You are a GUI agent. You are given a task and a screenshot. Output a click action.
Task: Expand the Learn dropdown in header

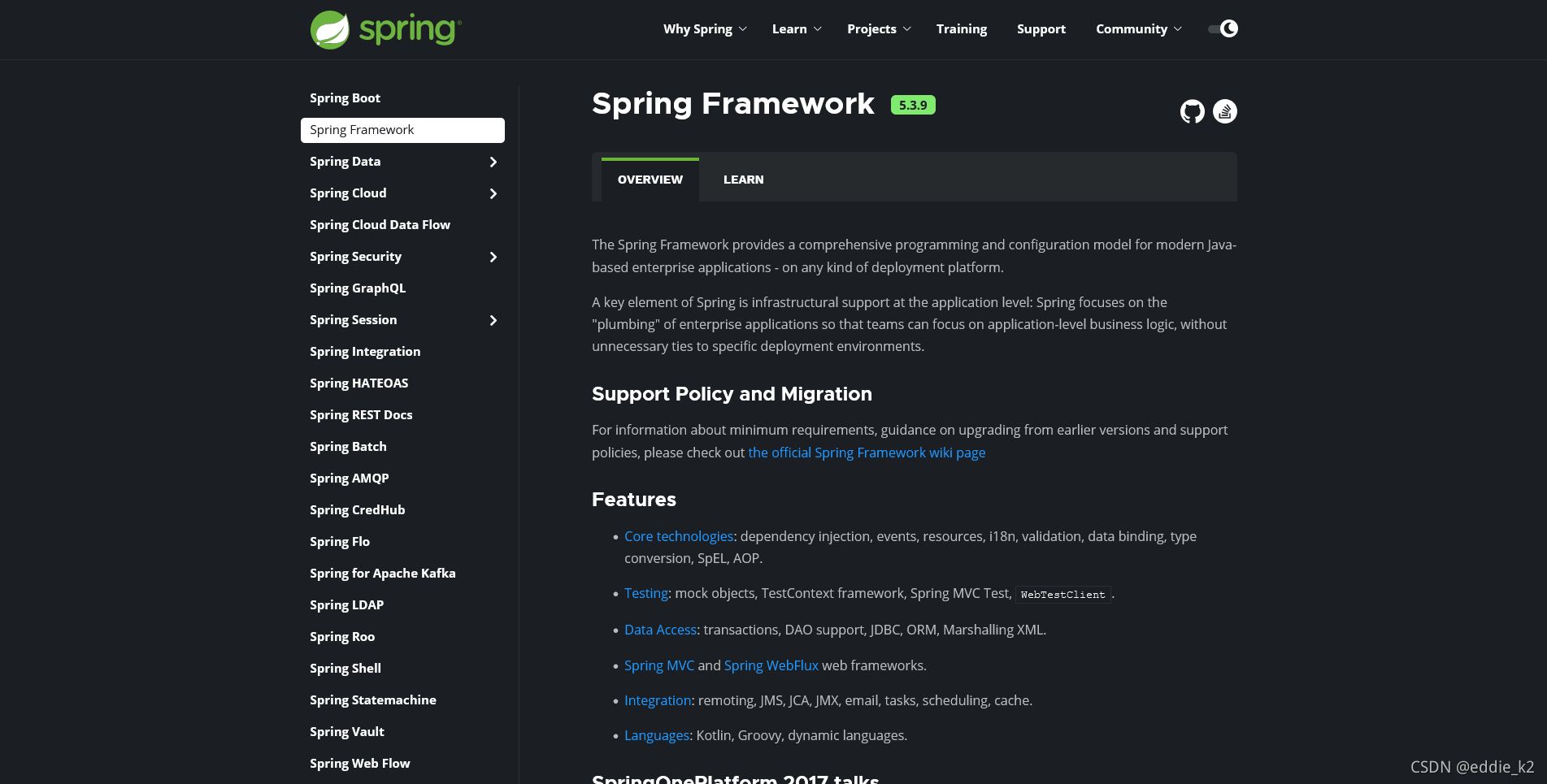(797, 29)
